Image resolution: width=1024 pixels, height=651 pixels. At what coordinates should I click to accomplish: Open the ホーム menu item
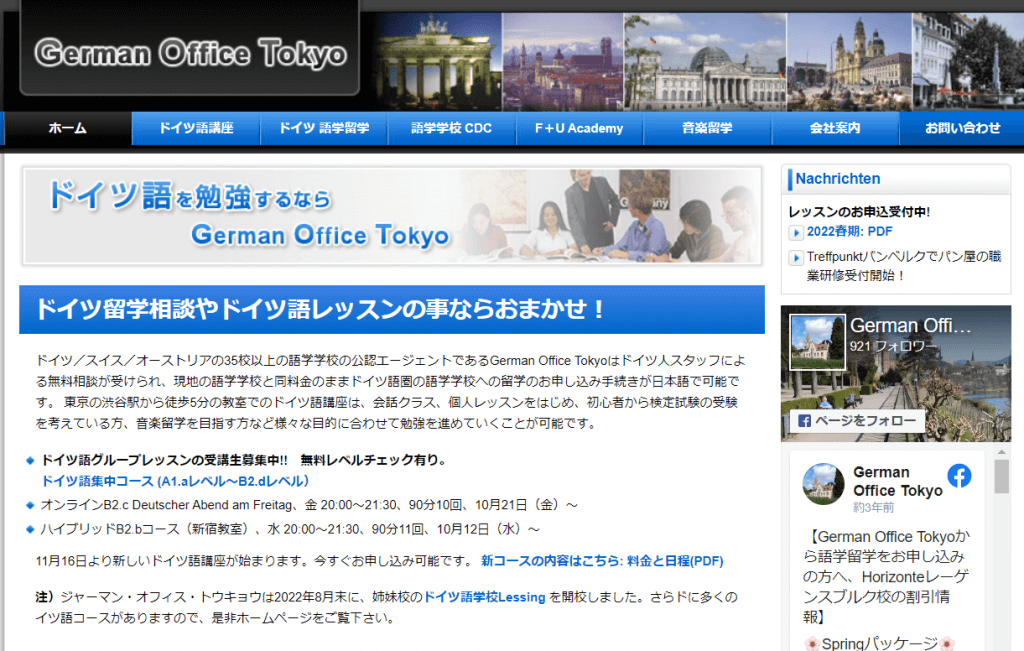(x=67, y=128)
